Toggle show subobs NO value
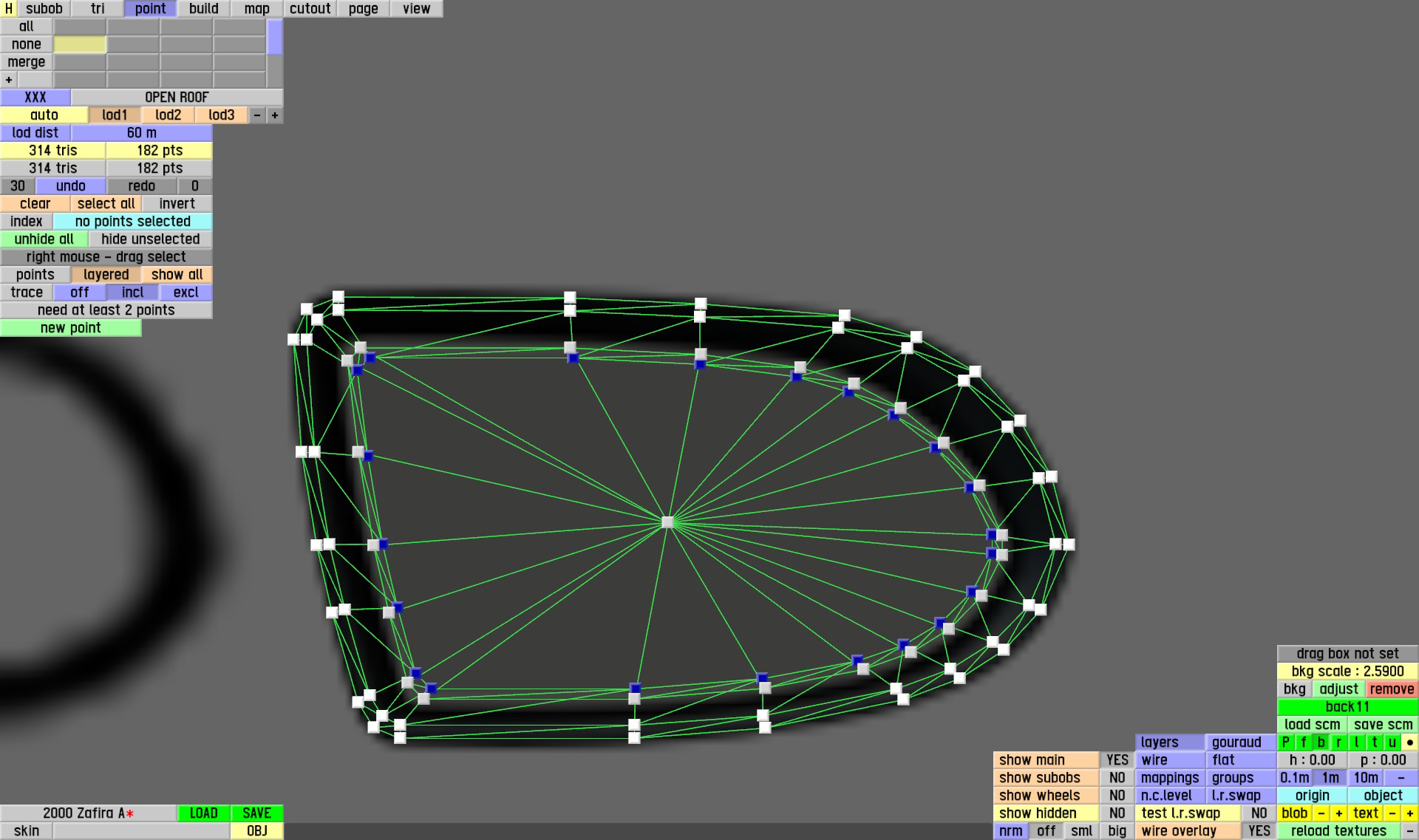Image resolution: width=1419 pixels, height=840 pixels. [1117, 778]
